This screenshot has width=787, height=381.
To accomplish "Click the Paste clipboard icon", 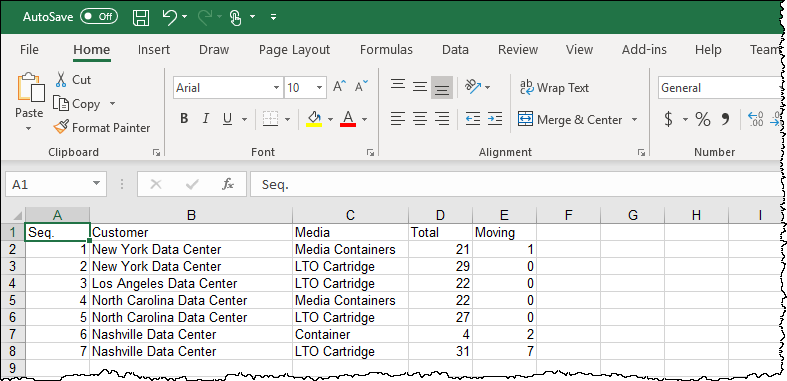I will [x=30, y=88].
